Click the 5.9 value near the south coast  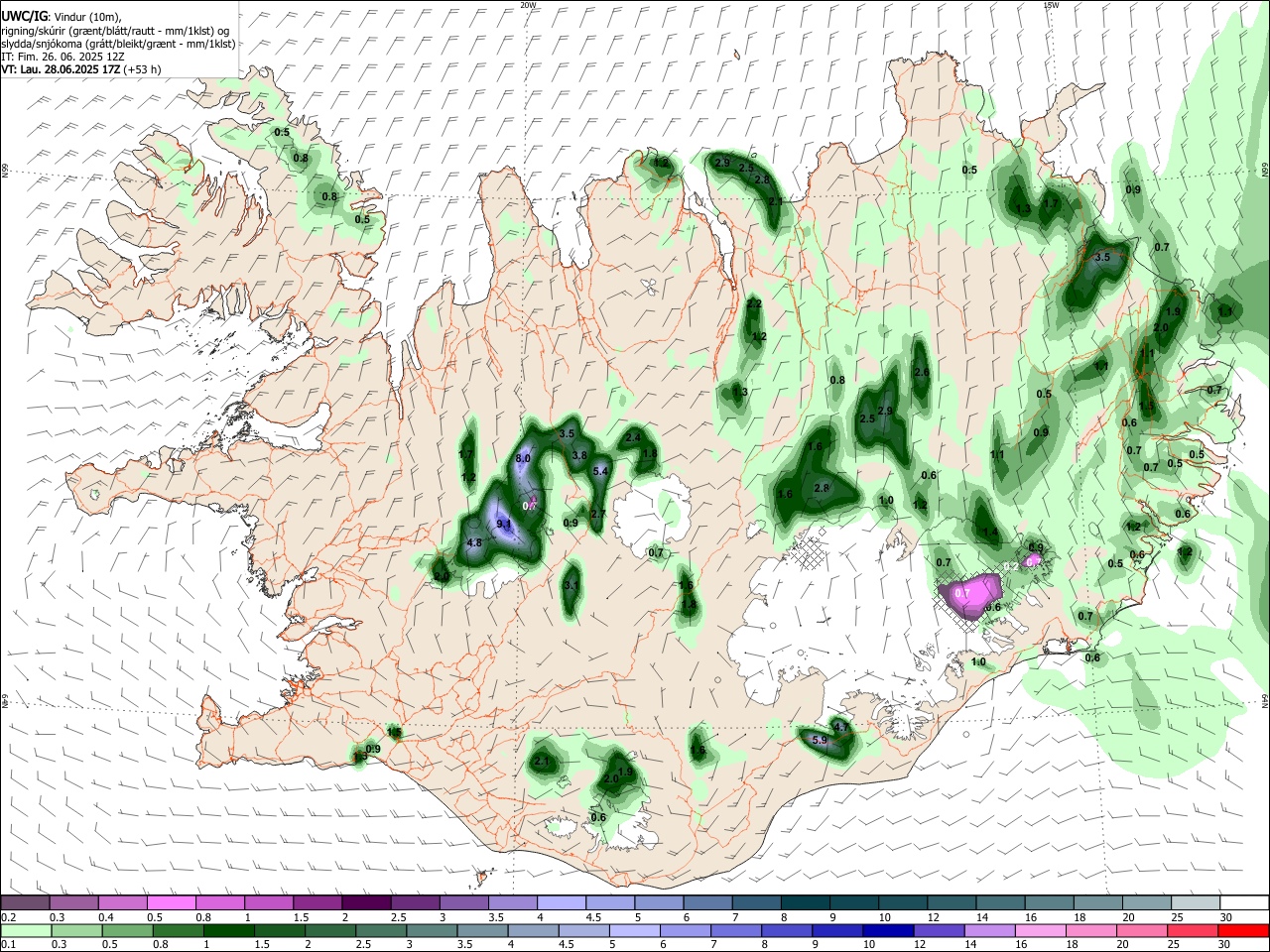[x=820, y=740]
